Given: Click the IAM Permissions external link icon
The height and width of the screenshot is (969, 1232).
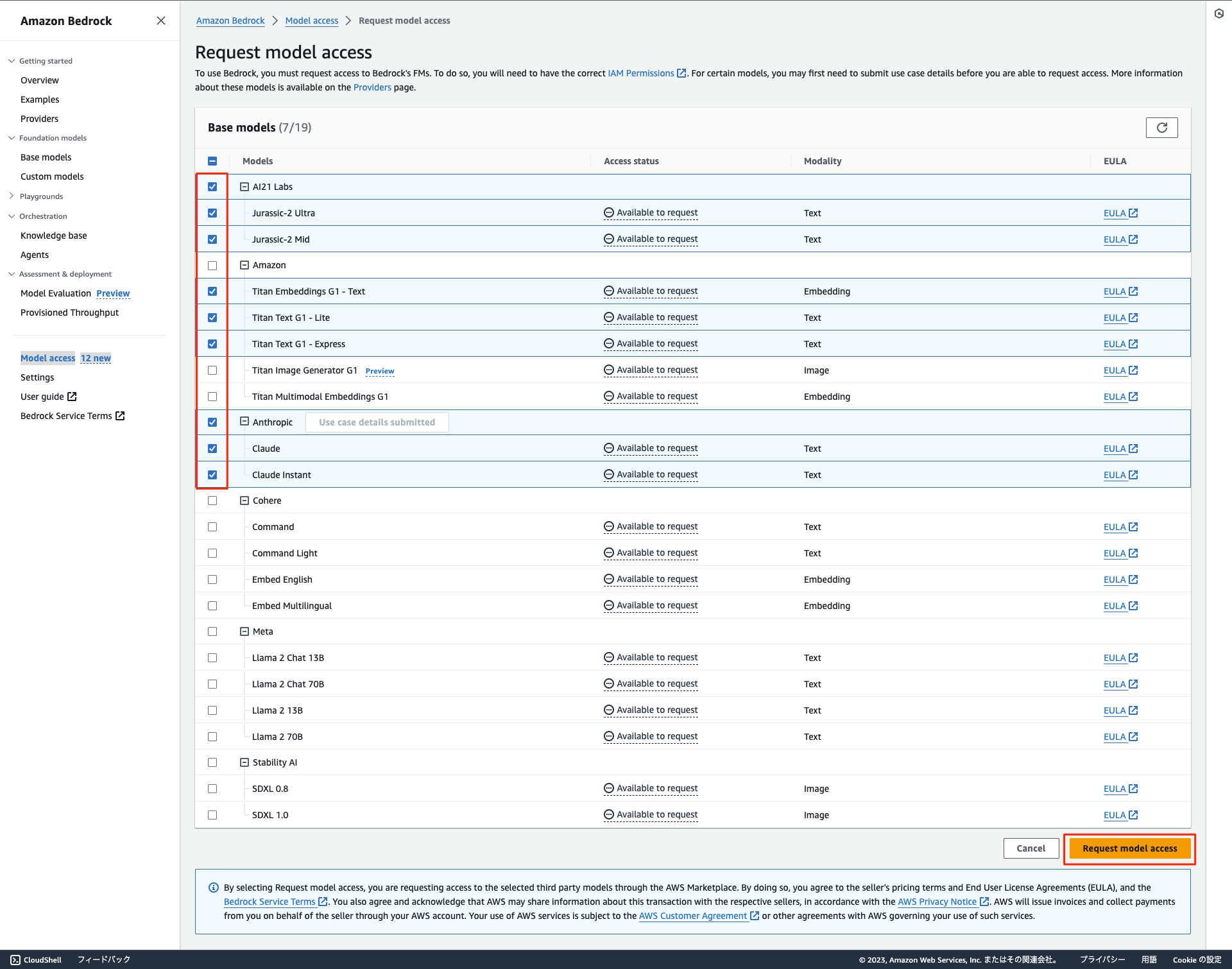Looking at the screenshot, I should (681, 73).
